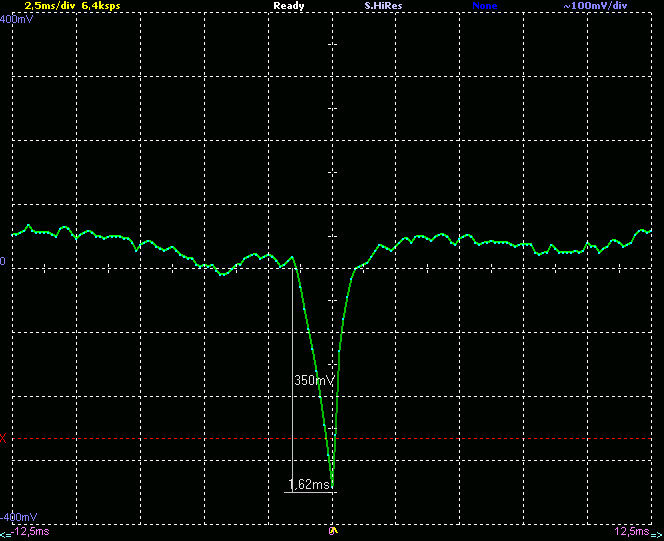Screen dimensions: 664x541
Task: Click the red dashed trigger level line
Action: click(332, 439)
